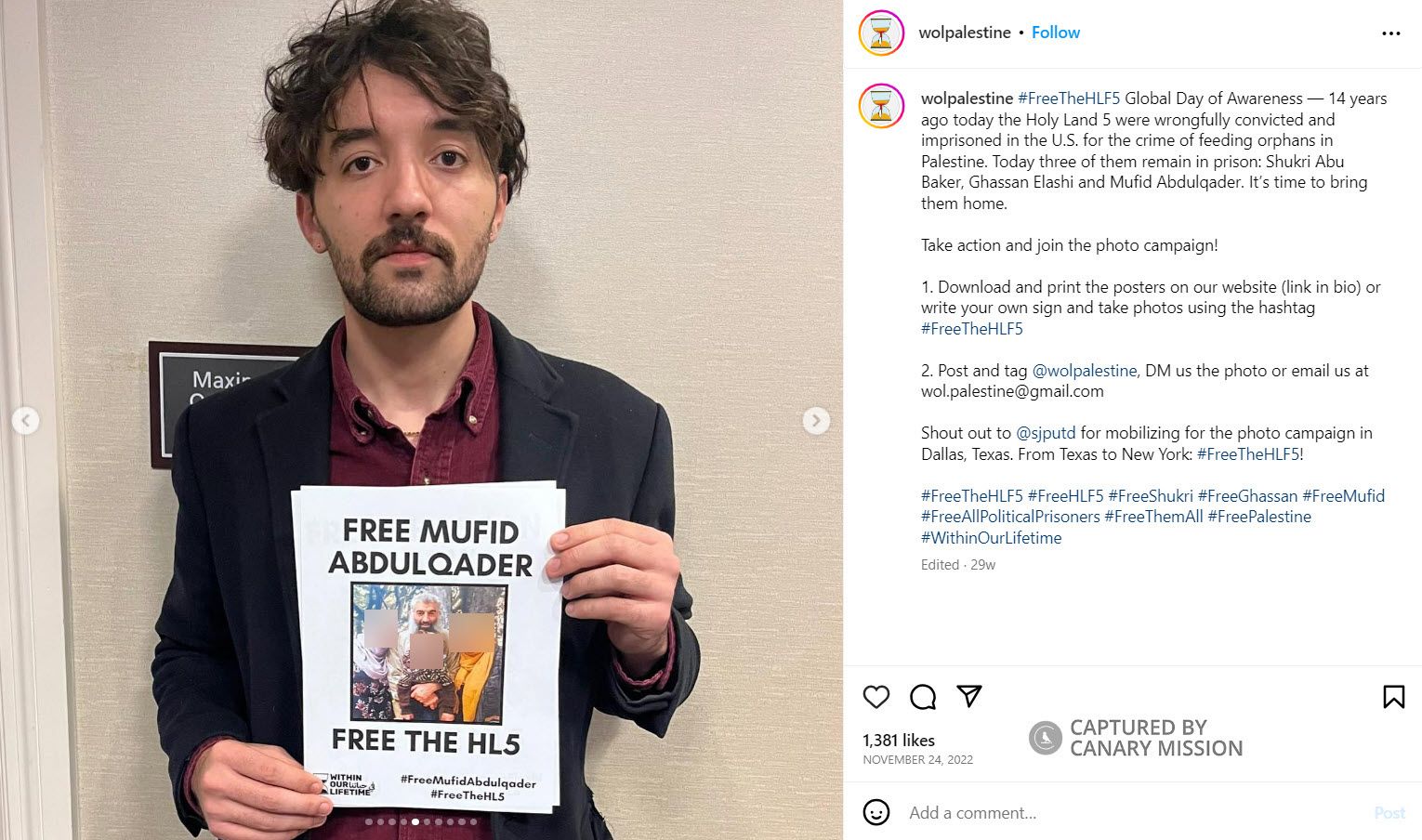Viewport: 1422px width, 840px height.
Task: Open the #FreePalestine hashtag link
Action: click(x=1259, y=517)
